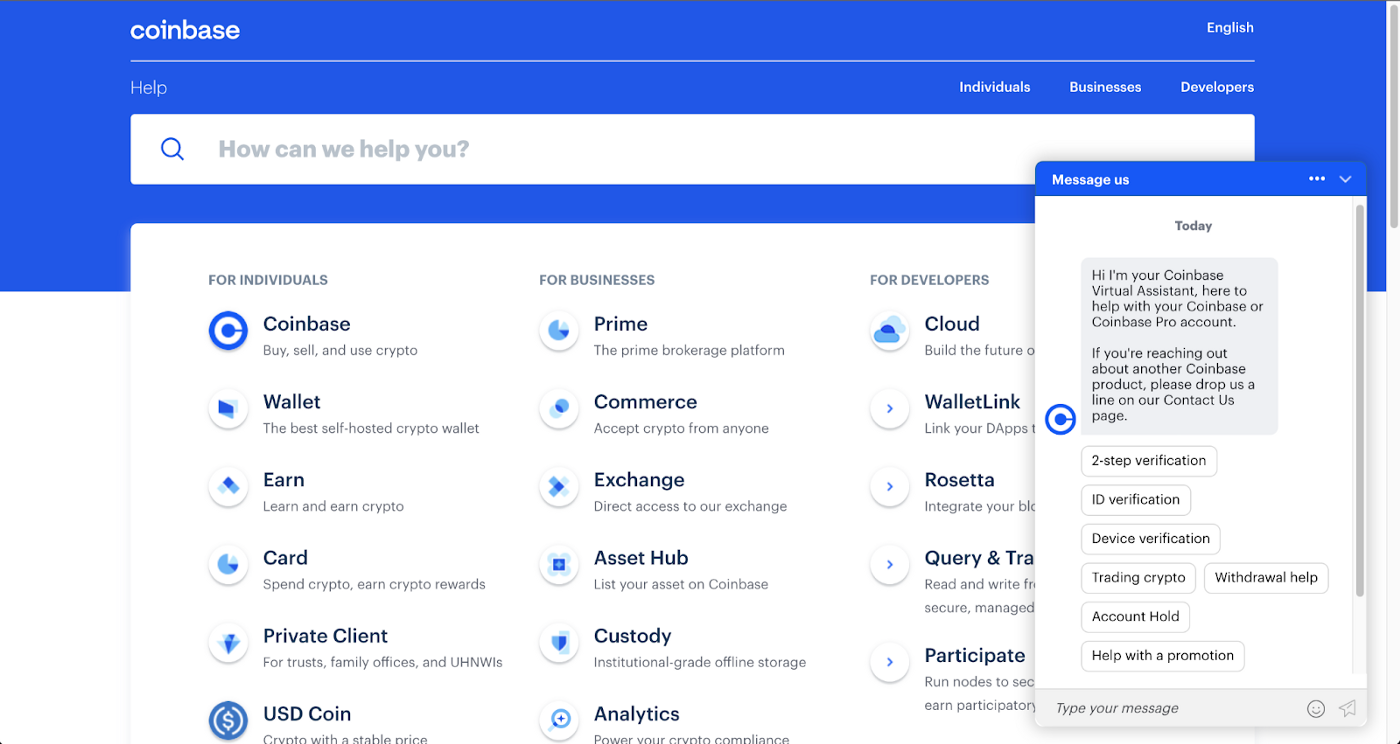Go to the Developers tab
The width and height of the screenshot is (1400, 744).
pyautogui.click(x=1217, y=87)
